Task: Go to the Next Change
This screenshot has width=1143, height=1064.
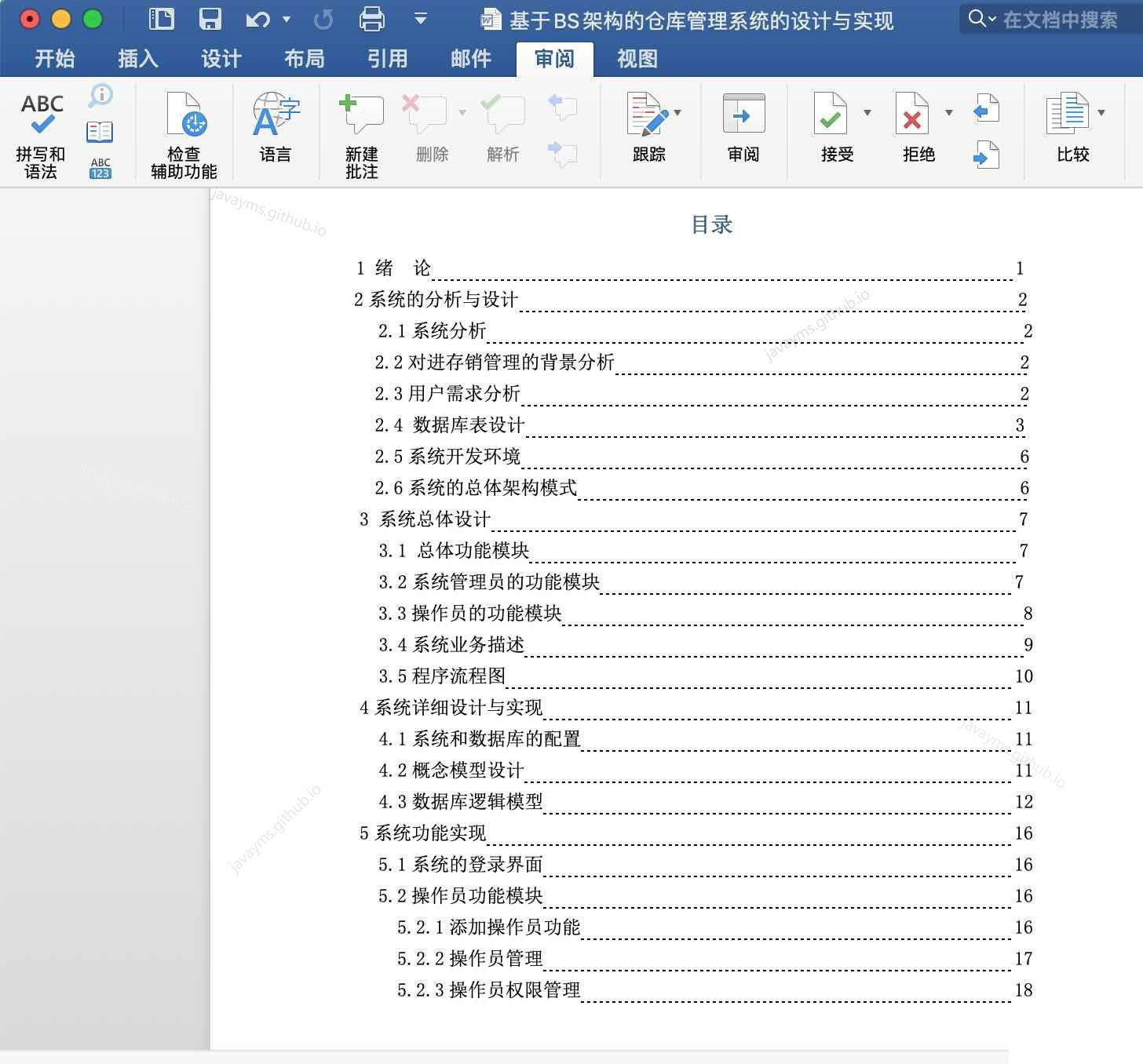Action: 986,155
